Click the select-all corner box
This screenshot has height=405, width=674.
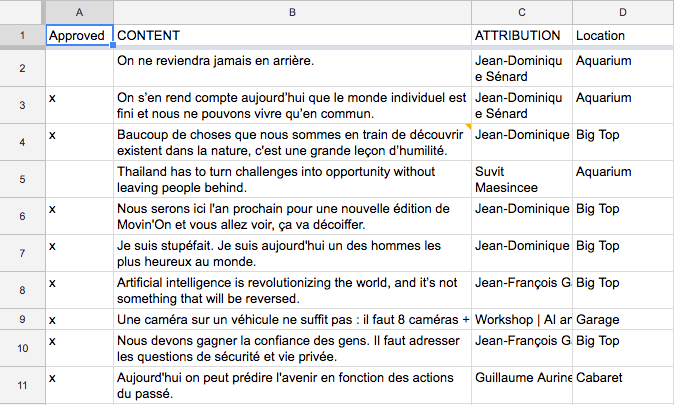click(22, 11)
